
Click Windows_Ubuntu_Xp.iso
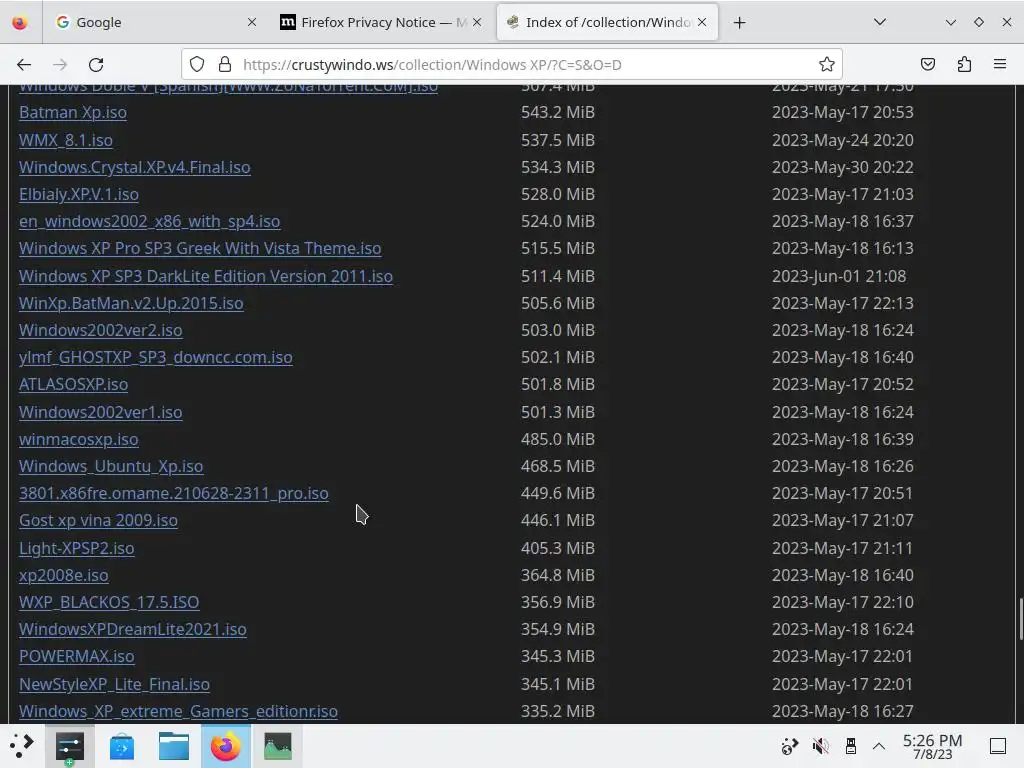pyautogui.click(x=111, y=466)
